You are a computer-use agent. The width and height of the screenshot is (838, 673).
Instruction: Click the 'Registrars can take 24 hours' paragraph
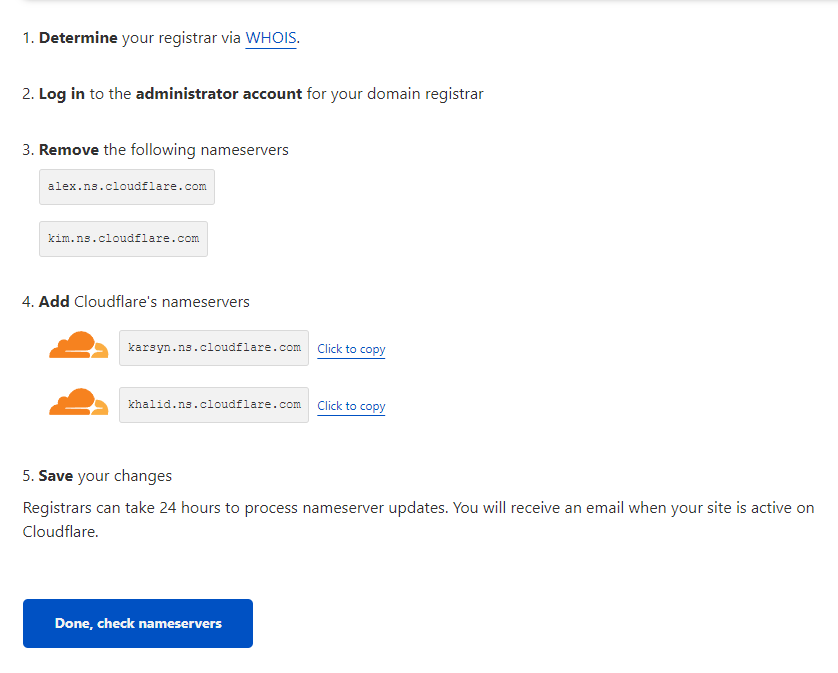(418, 520)
